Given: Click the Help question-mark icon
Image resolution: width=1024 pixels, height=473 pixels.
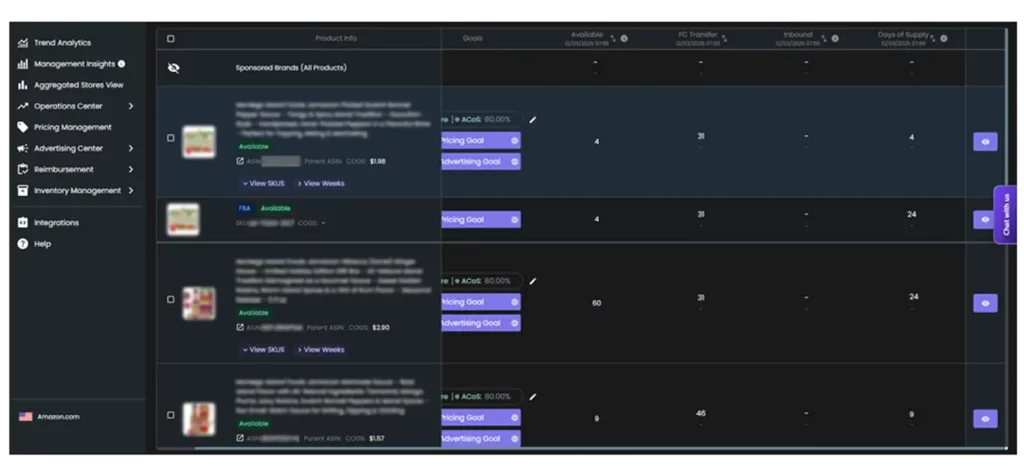Looking at the screenshot, I should click(23, 244).
